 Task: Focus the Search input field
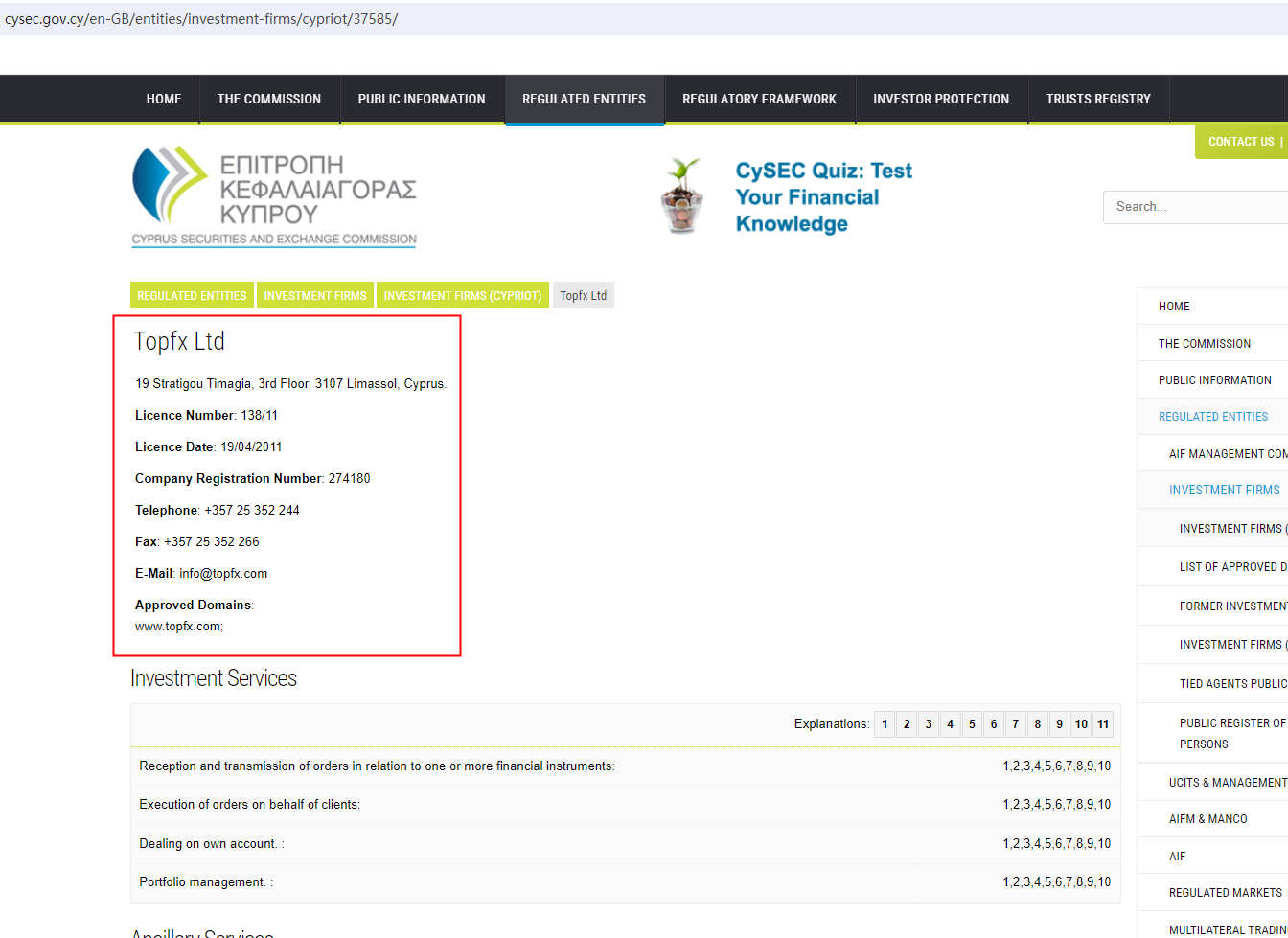pos(1195,207)
